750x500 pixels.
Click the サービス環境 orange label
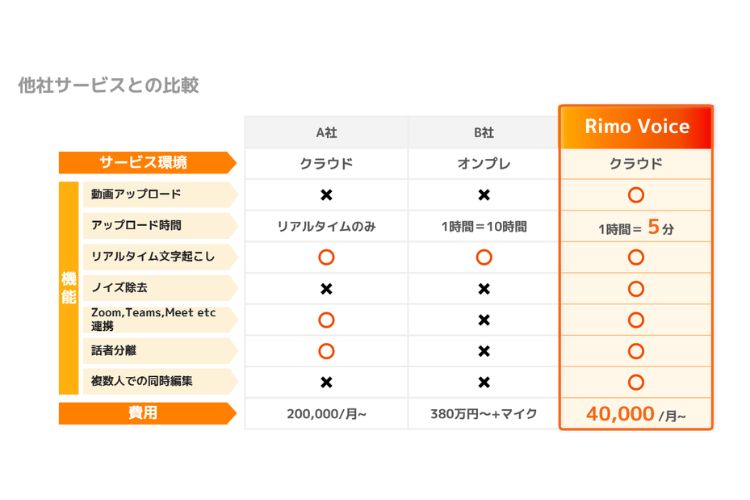[147, 163]
